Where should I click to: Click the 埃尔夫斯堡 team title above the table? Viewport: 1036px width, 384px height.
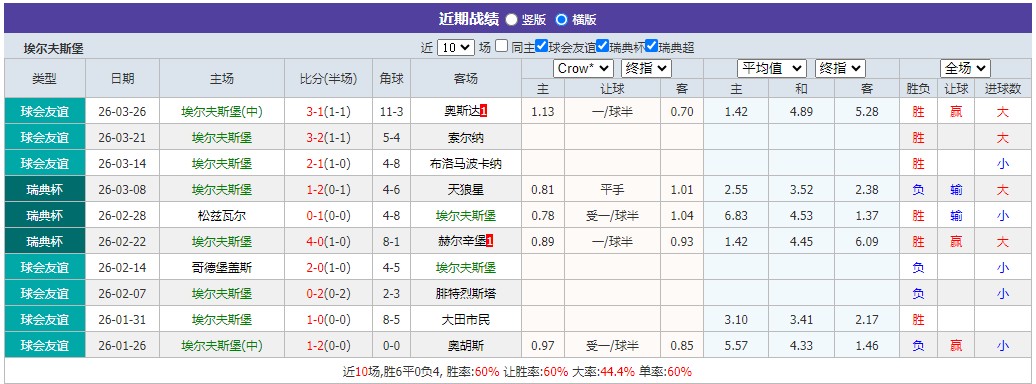click(x=54, y=48)
